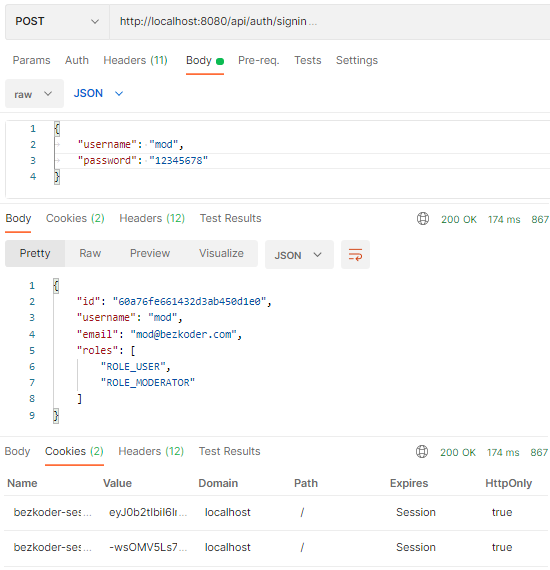550x570 pixels.
Task: Click cookie name in the eyJ0b2tlbiI6I… row
Action: (x=52, y=512)
